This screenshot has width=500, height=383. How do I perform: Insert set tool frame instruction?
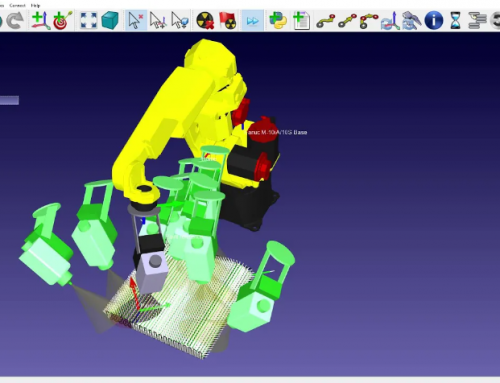[412, 21]
